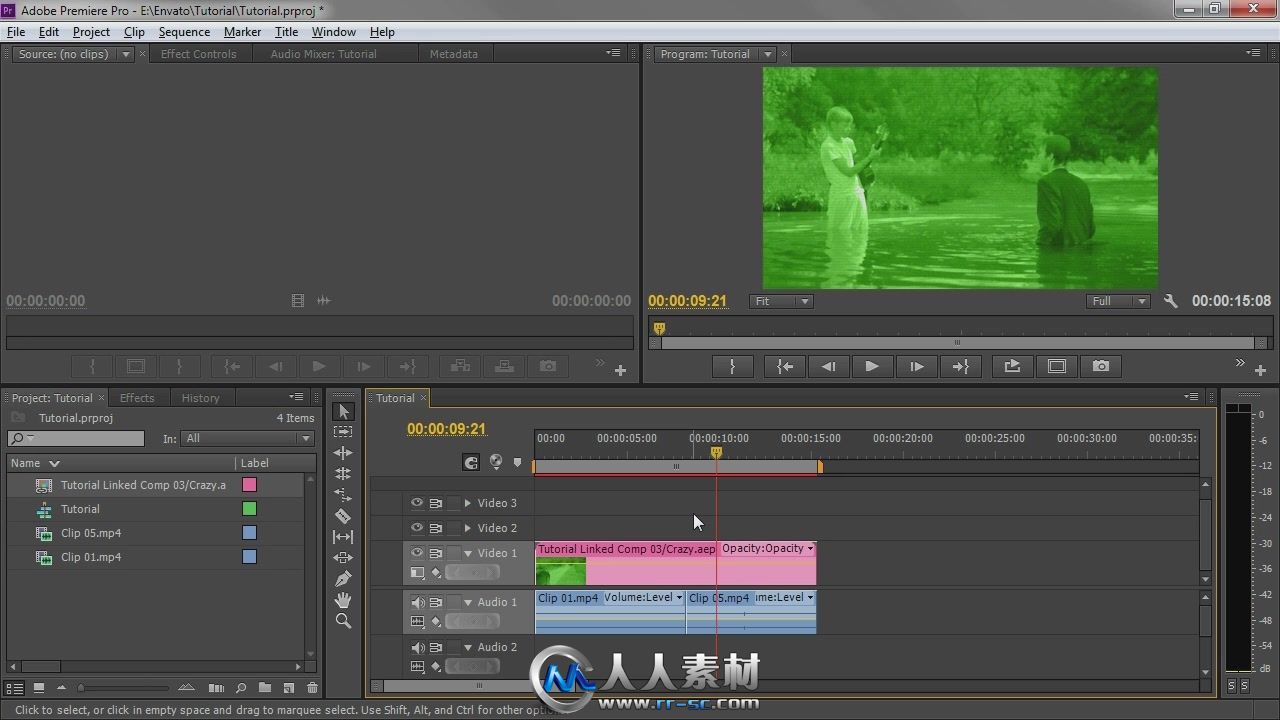Switch to the Effects tab

click(137, 398)
